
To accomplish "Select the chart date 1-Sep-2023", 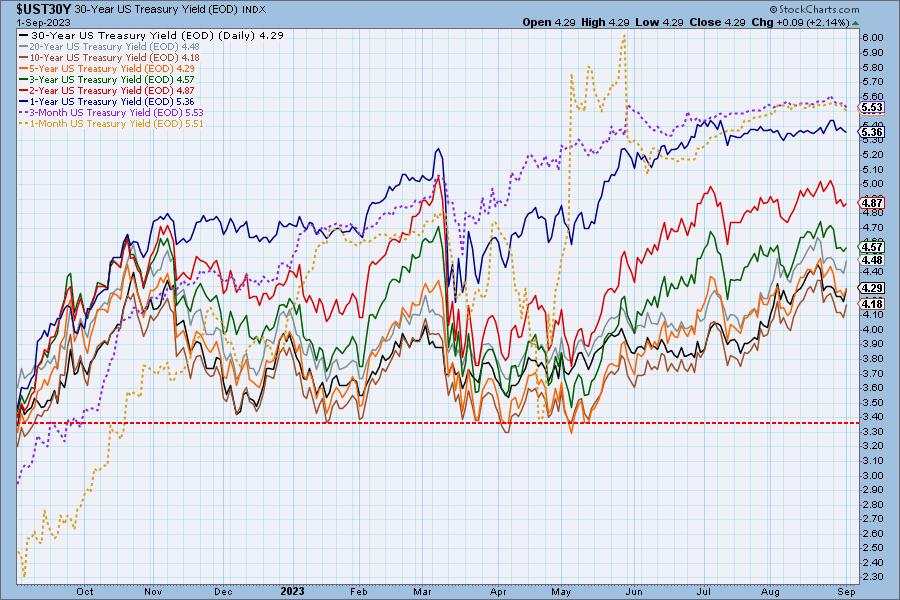I will coord(43,22).
